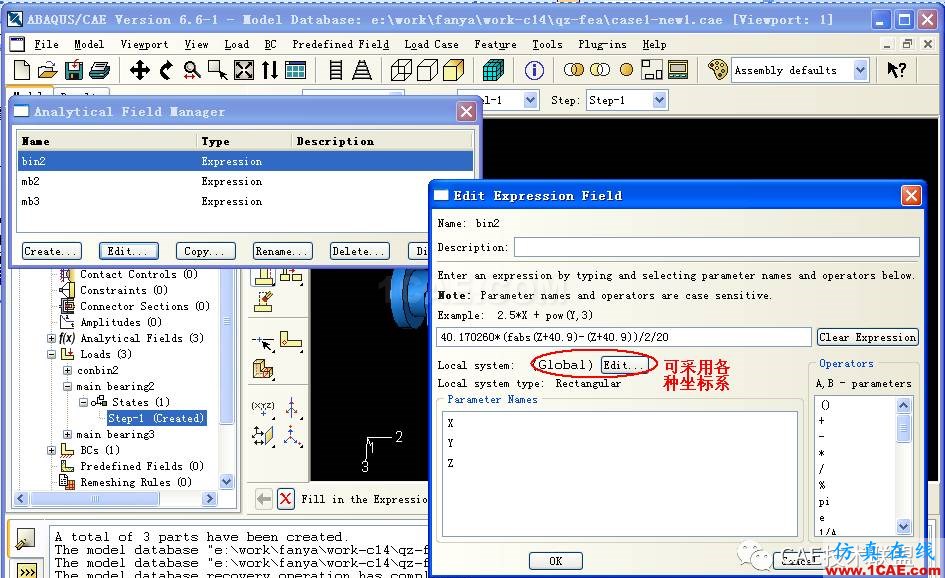Click the Copy... button
This screenshot has height=578, width=945.
[x=206, y=251]
